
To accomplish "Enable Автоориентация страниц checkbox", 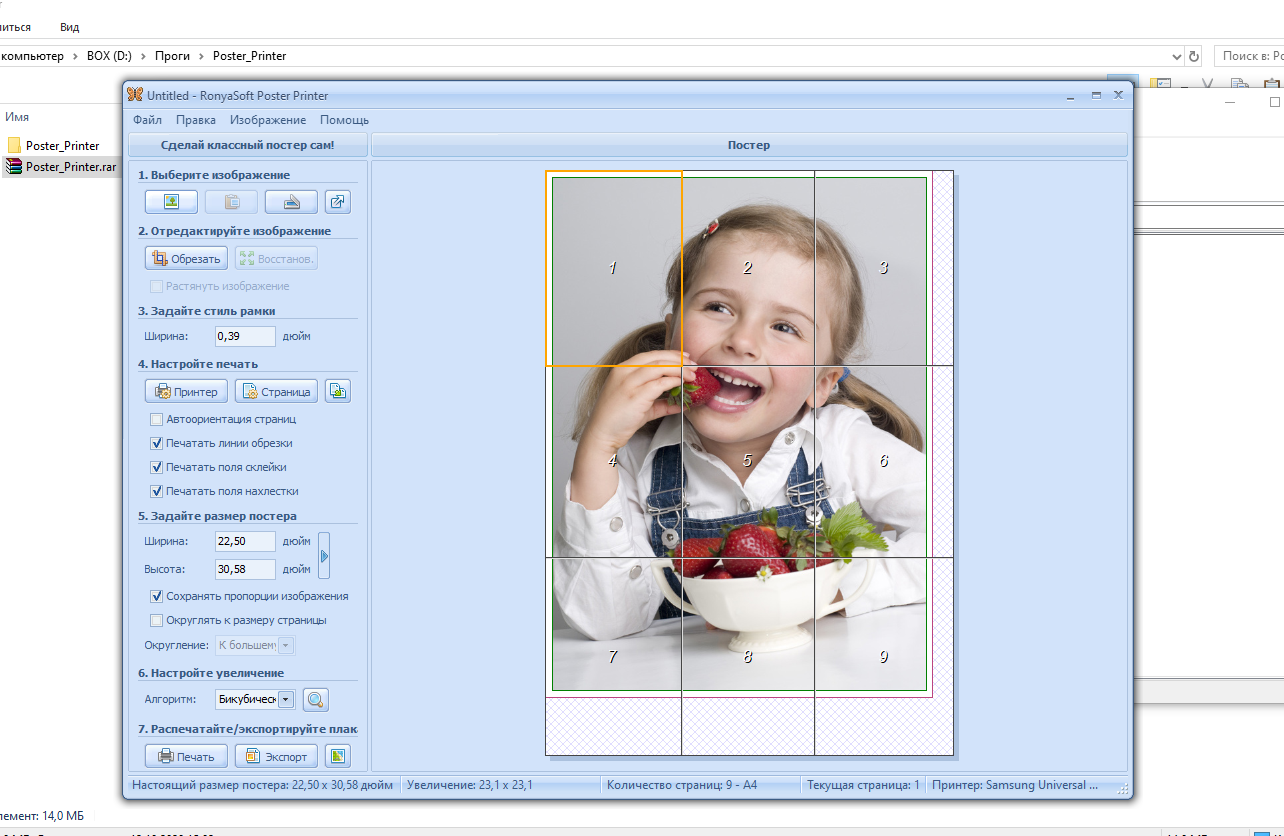I will pos(156,419).
